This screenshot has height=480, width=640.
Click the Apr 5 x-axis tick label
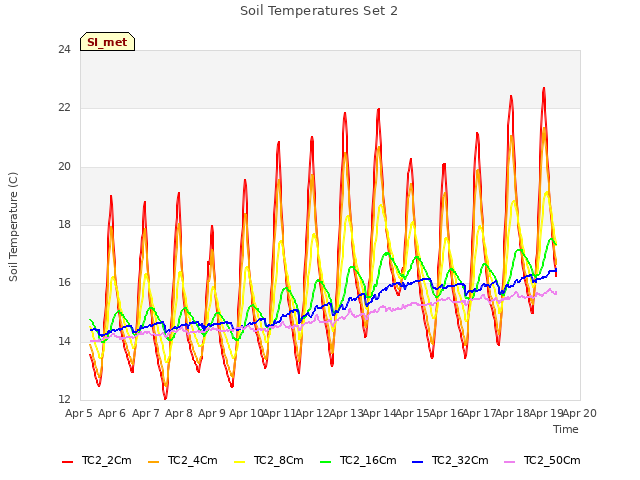click(x=79, y=413)
